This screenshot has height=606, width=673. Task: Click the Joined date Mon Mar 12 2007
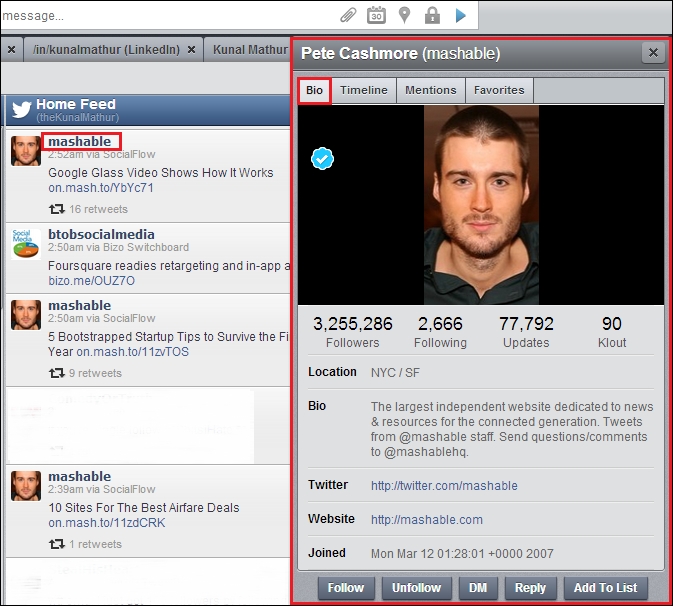click(x=462, y=554)
